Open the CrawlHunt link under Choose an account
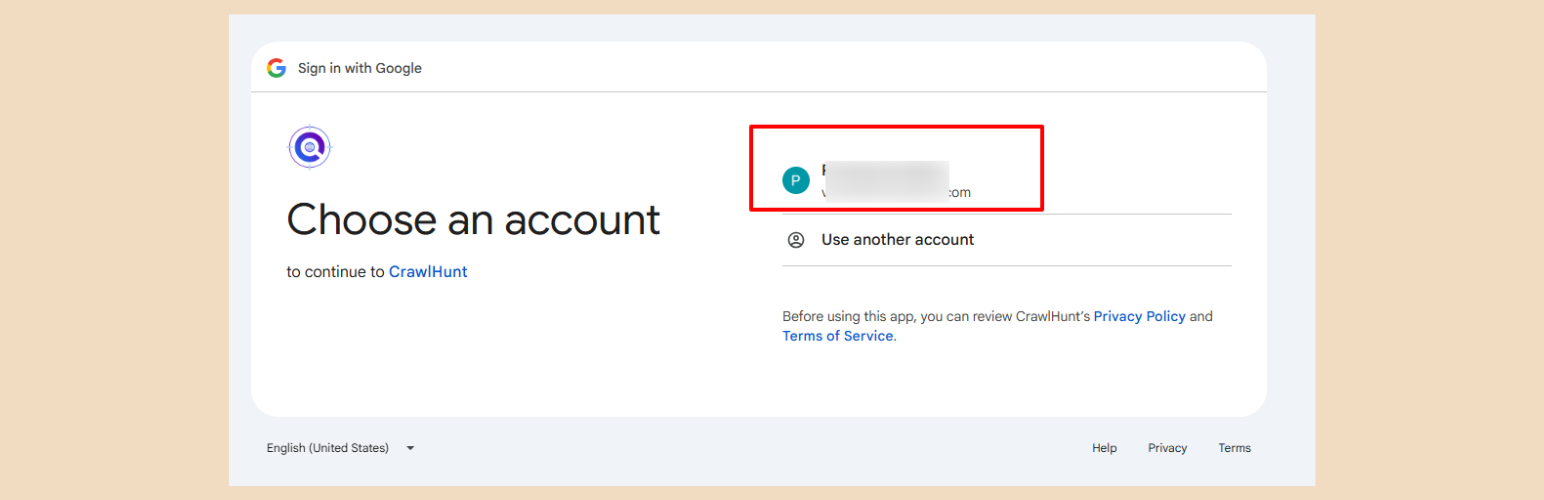1544x500 pixels. click(428, 271)
